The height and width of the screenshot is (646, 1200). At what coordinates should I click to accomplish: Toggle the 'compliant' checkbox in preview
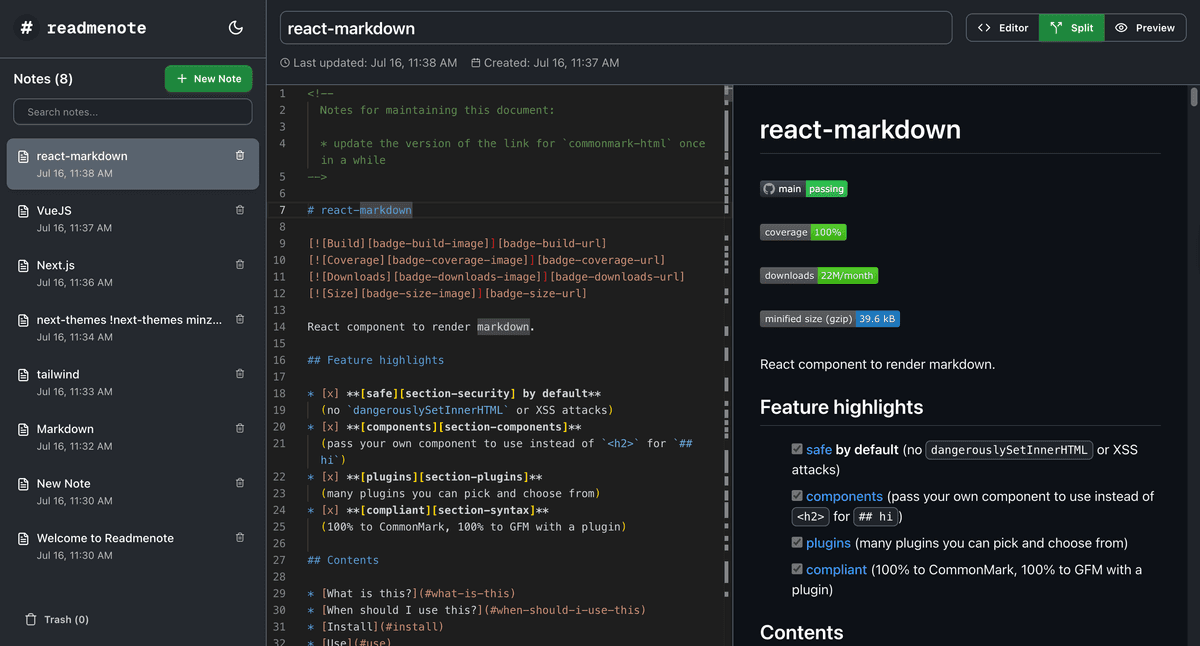click(797, 569)
